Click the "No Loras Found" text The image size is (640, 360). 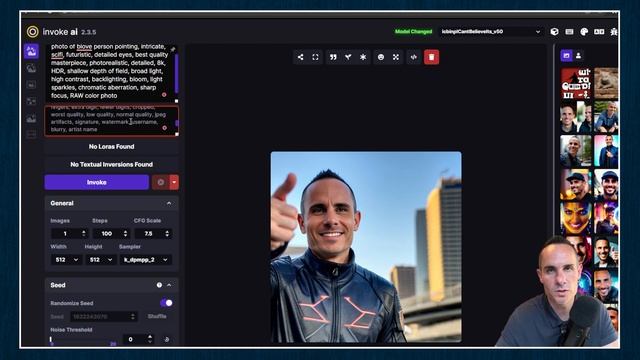point(111,147)
